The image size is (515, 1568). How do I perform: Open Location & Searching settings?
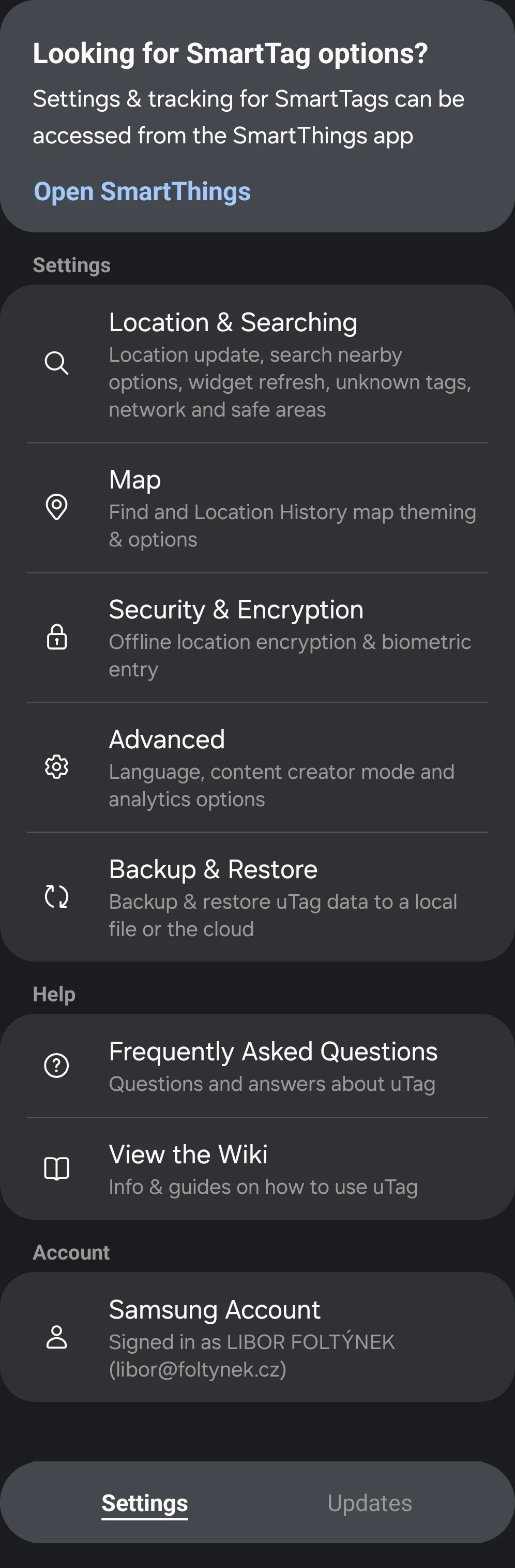click(292, 364)
